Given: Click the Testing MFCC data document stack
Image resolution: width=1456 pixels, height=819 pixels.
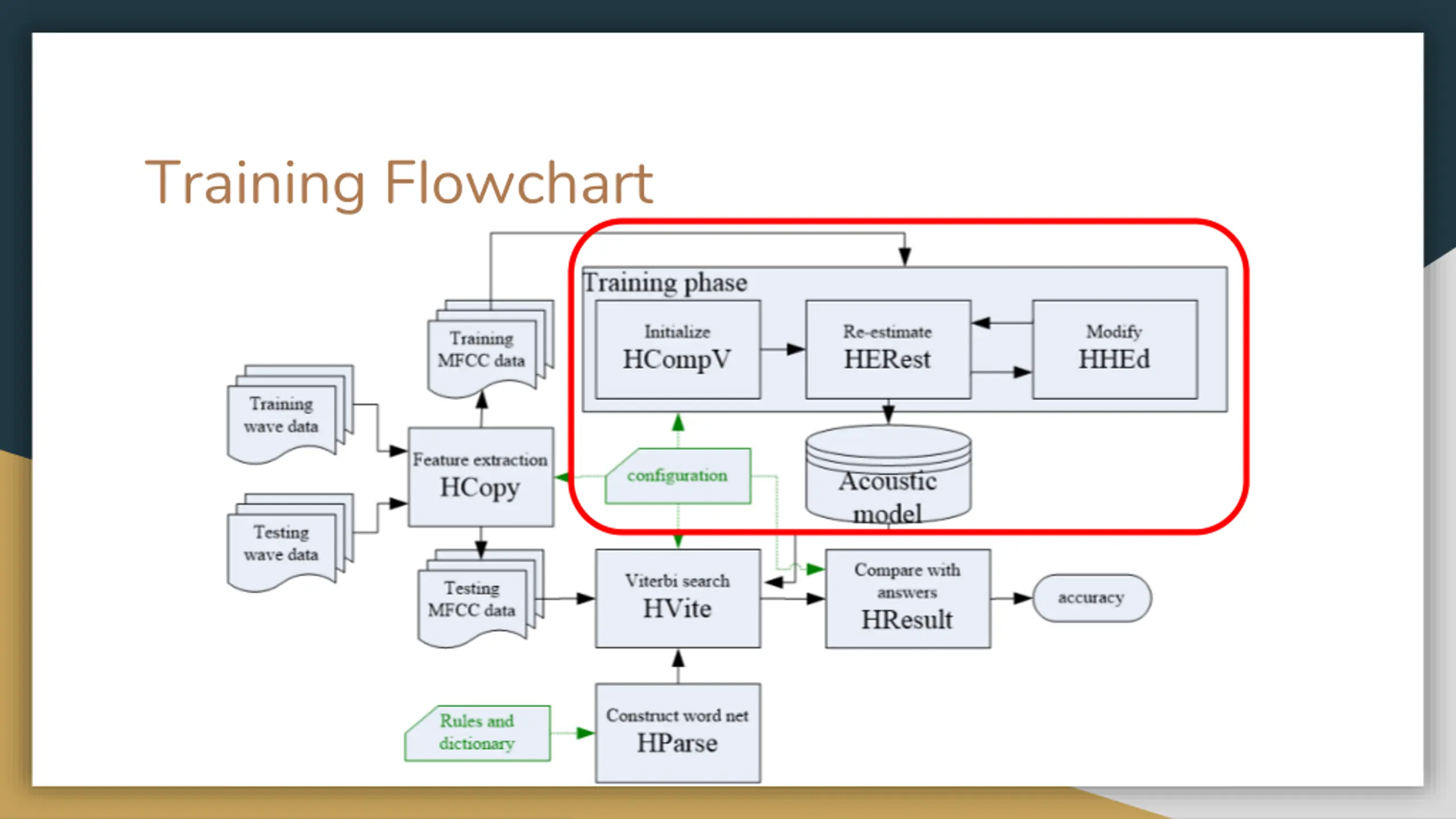Looking at the screenshot, I should click(x=481, y=598).
